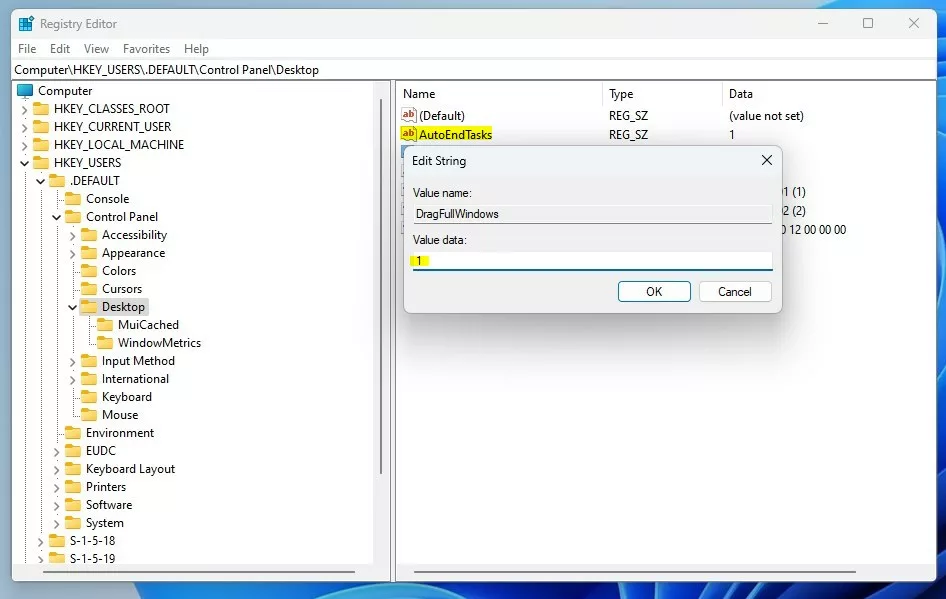The height and width of the screenshot is (599, 946).
Task: Expand the Printers key
Action: tap(56, 488)
